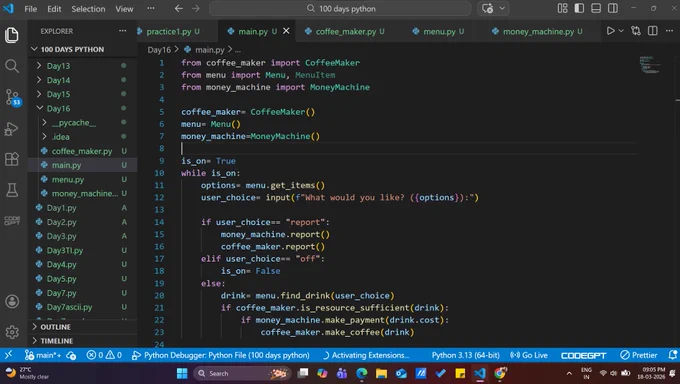The width and height of the screenshot is (680, 384).
Task: Open notifications bell in status bar
Action: tap(673, 355)
